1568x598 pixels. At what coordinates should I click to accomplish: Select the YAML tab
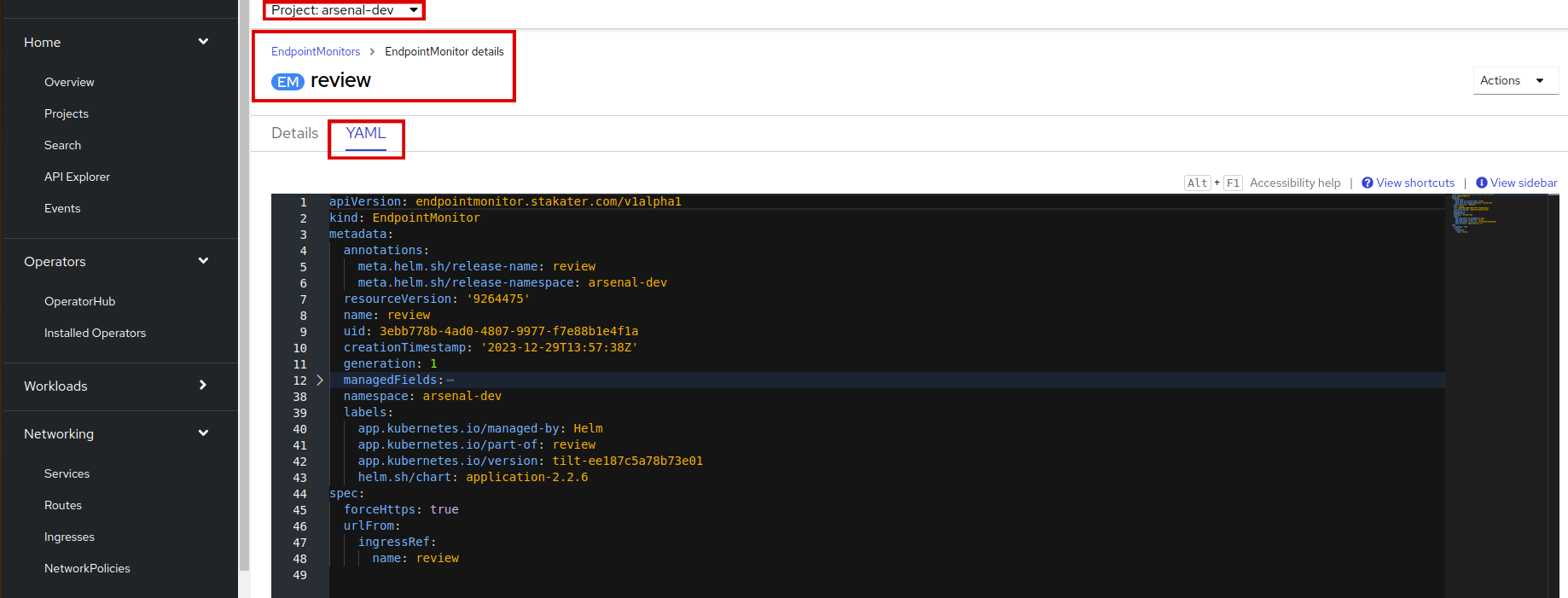[x=366, y=133]
